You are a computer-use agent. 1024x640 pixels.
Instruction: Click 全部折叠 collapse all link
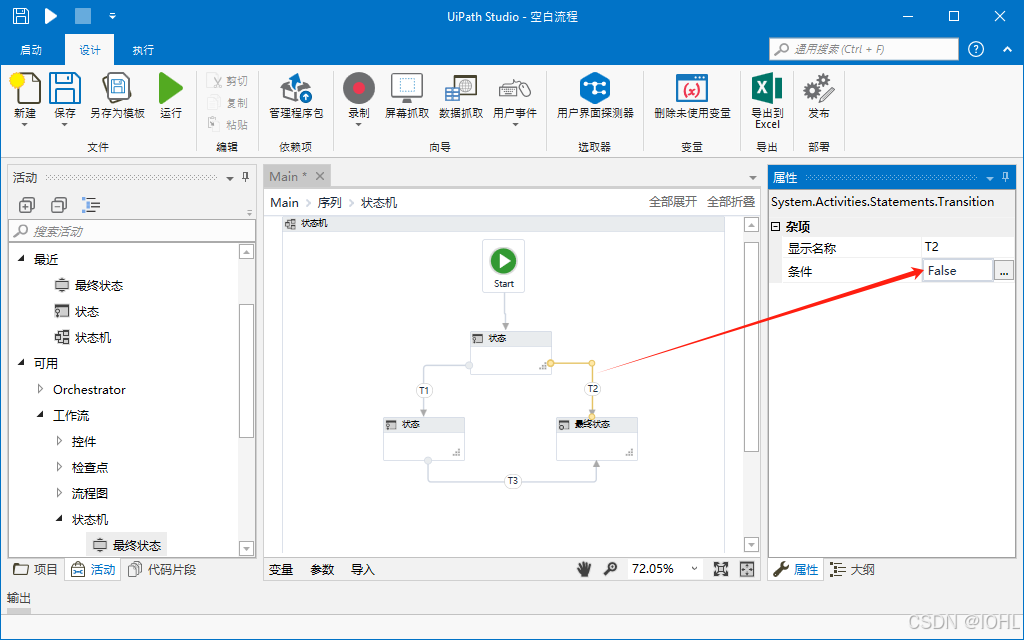point(731,202)
